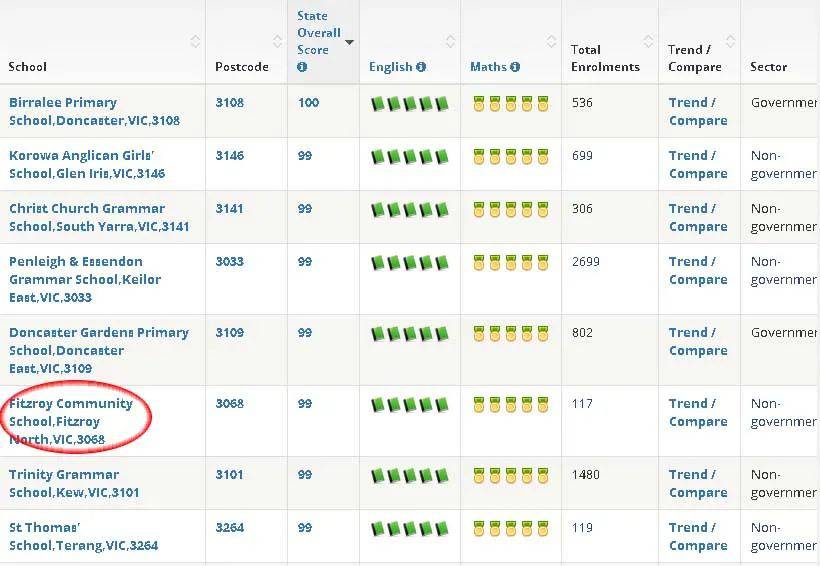
Task: Click Maths medal rating for Korowa Anglican
Action: tap(511, 156)
